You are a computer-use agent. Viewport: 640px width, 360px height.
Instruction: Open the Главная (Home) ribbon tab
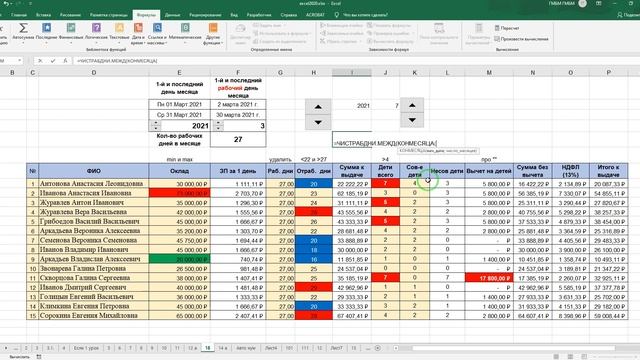[x=19, y=15]
